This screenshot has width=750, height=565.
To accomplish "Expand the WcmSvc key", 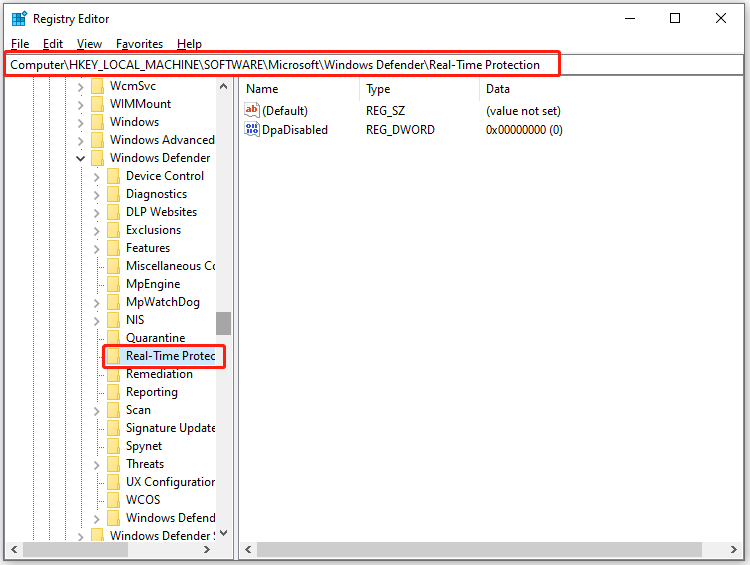I will tap(80, 87).
